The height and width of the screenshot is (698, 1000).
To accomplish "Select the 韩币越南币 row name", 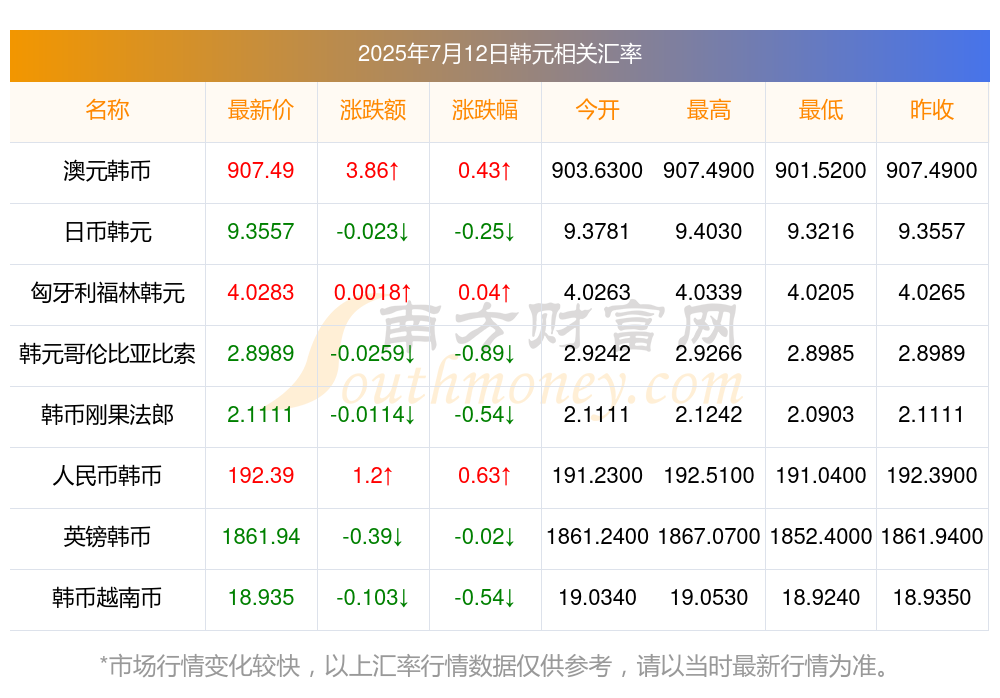I will 107,598.
